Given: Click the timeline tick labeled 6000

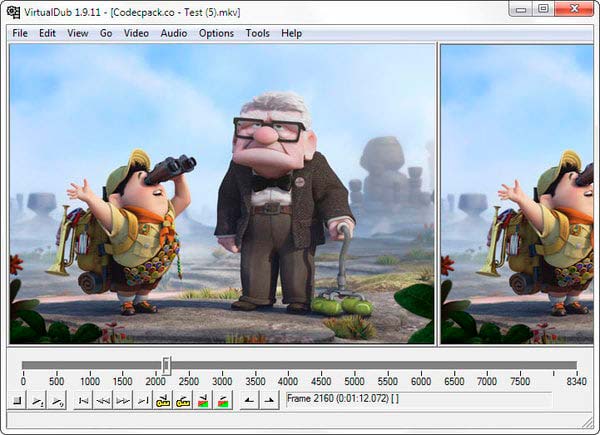Looking at the screenshot, I should coord(421,381).
